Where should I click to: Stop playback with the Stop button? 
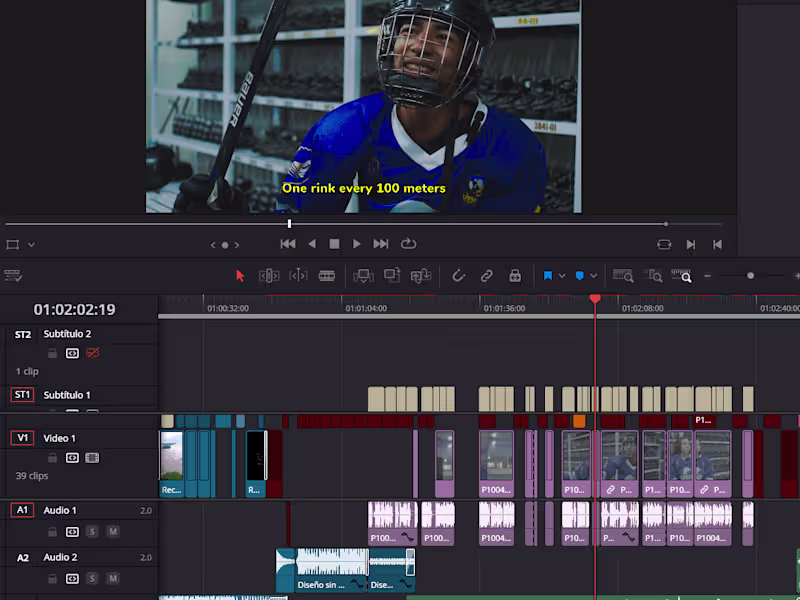tap(334, 244)
